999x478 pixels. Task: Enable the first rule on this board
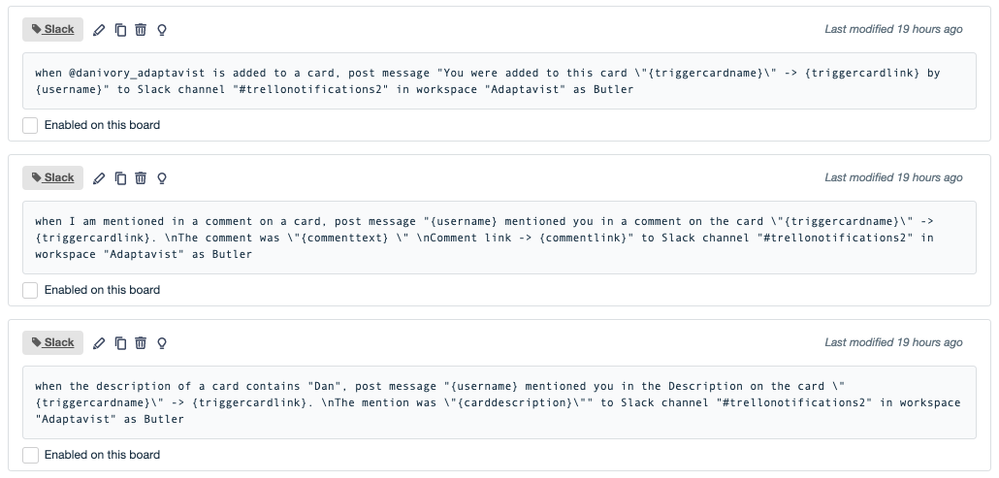tap(30, 126)
